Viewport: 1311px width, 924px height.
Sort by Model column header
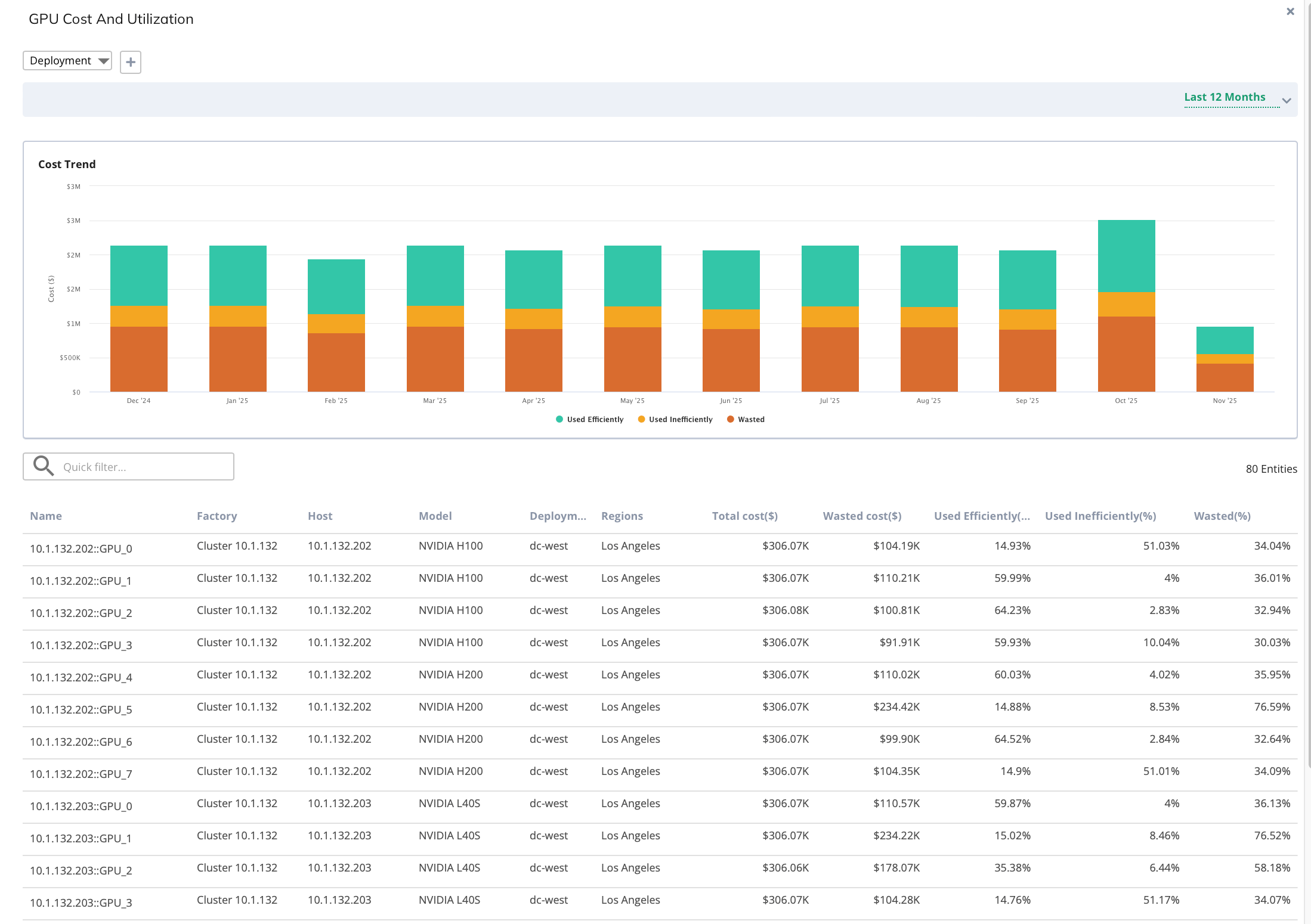click(x=435, y=516)
